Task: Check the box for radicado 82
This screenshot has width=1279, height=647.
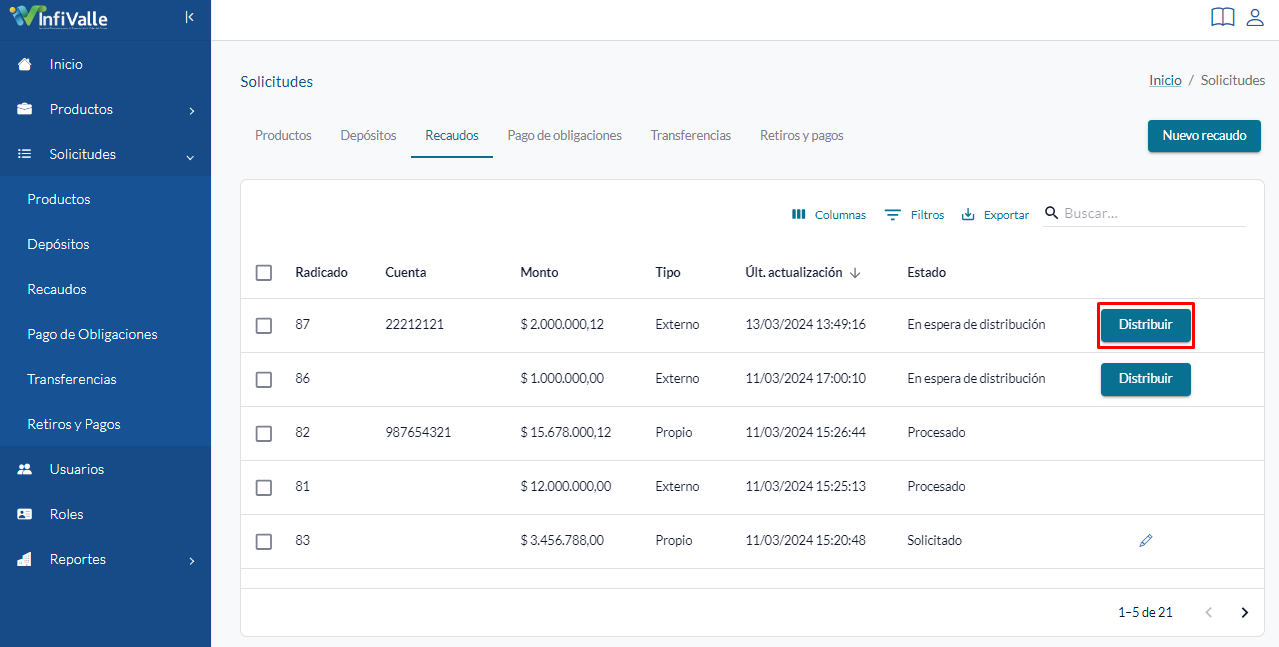Action: click(264, 433)
